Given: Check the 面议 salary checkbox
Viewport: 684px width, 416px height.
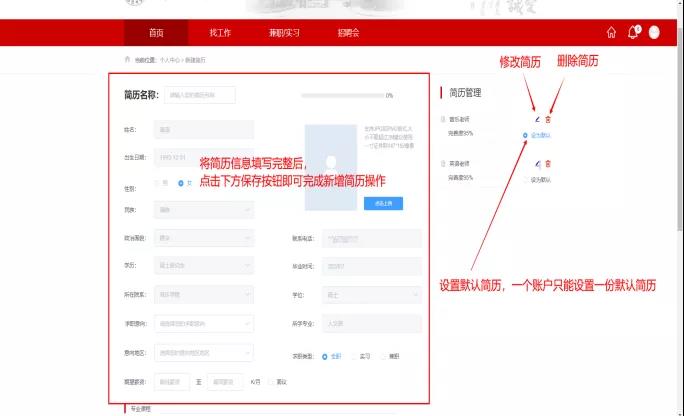Looking at the screenshot, I should point(270,382).
